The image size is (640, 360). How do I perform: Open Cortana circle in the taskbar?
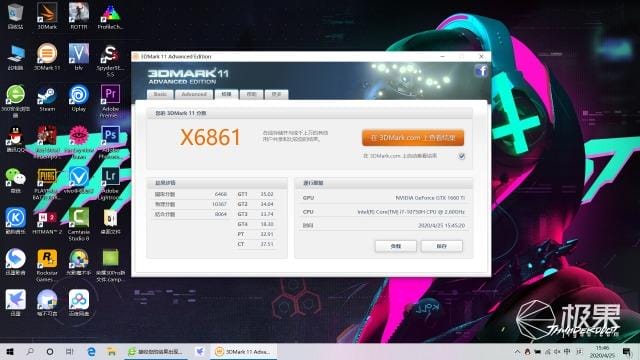pos(49,351)
